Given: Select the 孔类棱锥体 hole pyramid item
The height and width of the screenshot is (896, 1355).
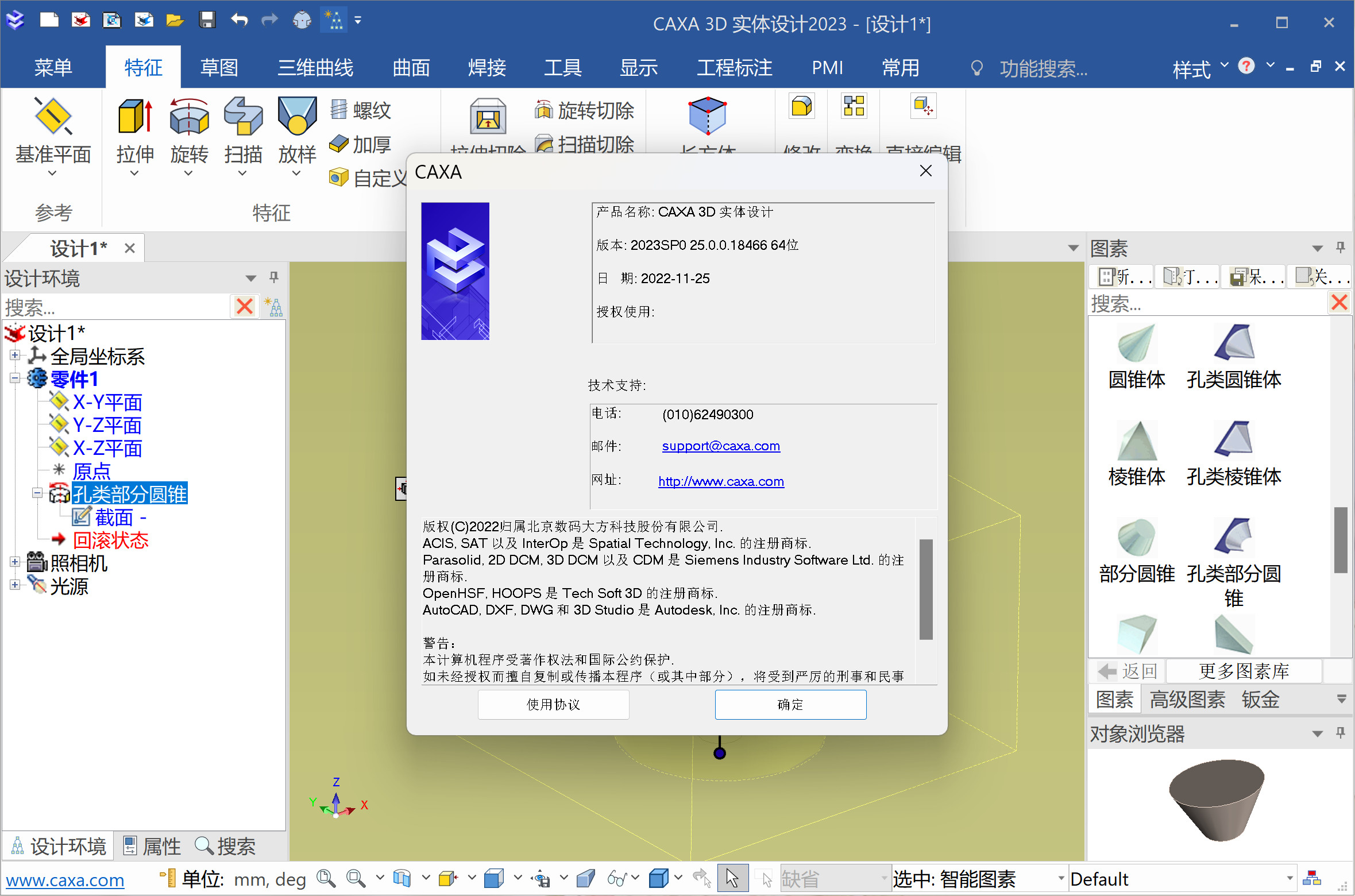Looking at the screenshot, I should 1234,454.
